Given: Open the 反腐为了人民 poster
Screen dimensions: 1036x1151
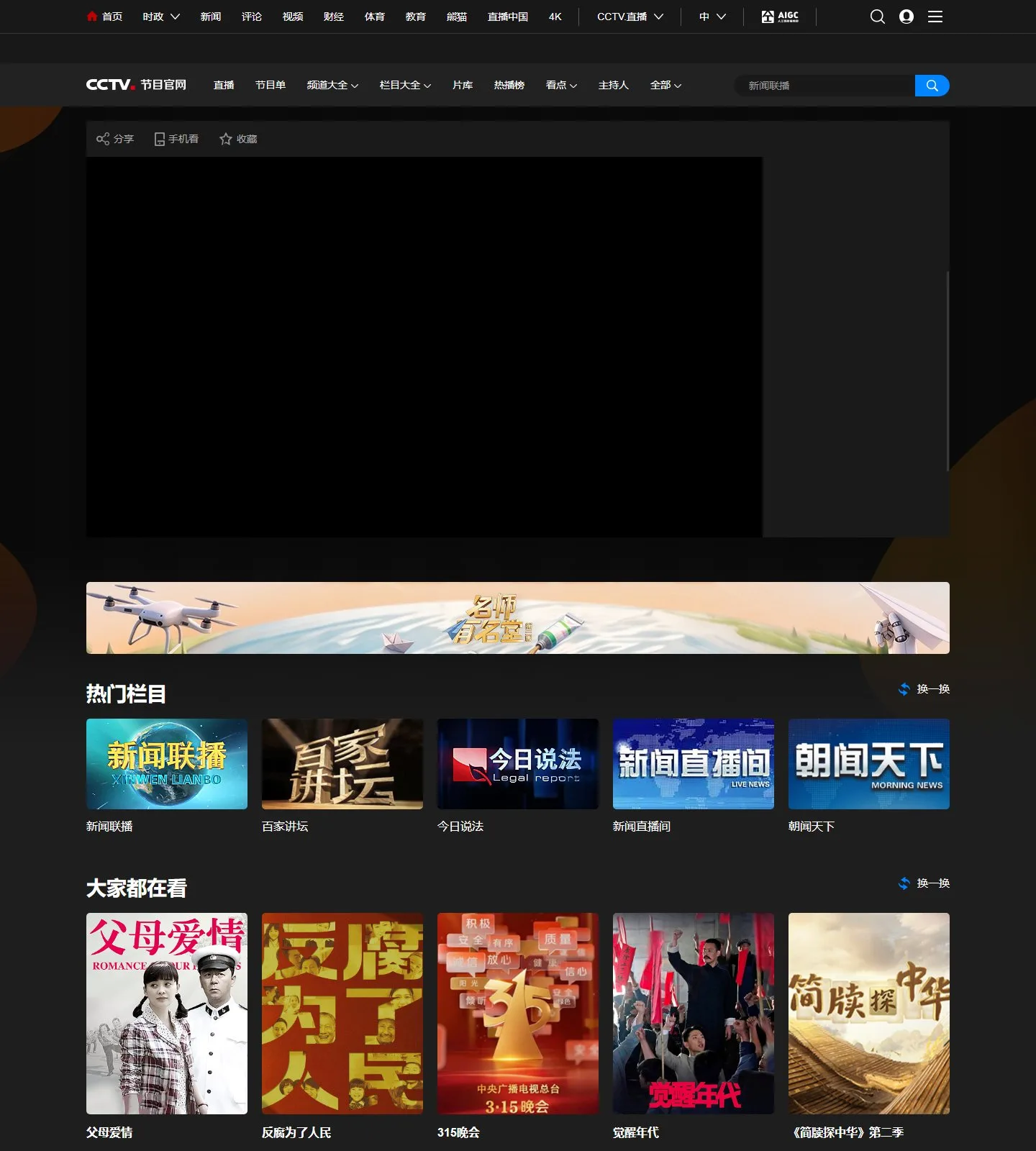Looking at the screenshot, I should point(342,1014).
